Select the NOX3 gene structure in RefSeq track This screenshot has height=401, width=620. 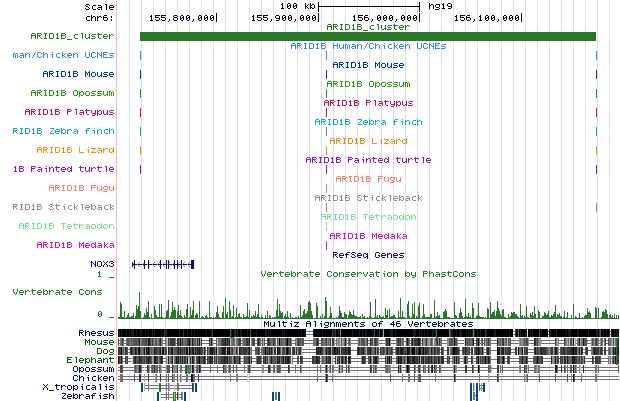click(163, 264)
